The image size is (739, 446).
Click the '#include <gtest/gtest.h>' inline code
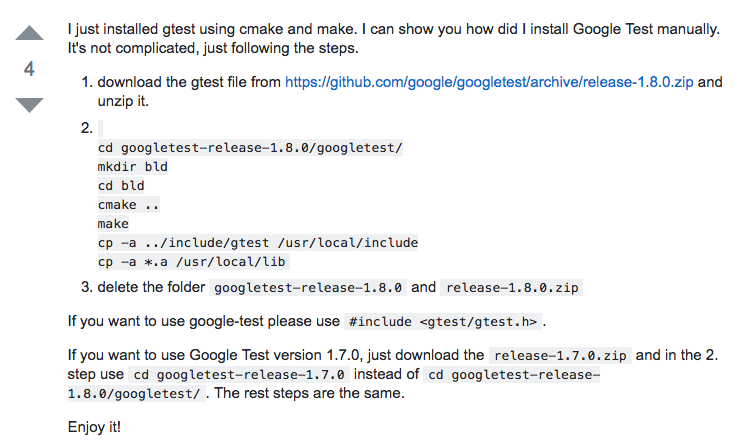tap(443, 322)
